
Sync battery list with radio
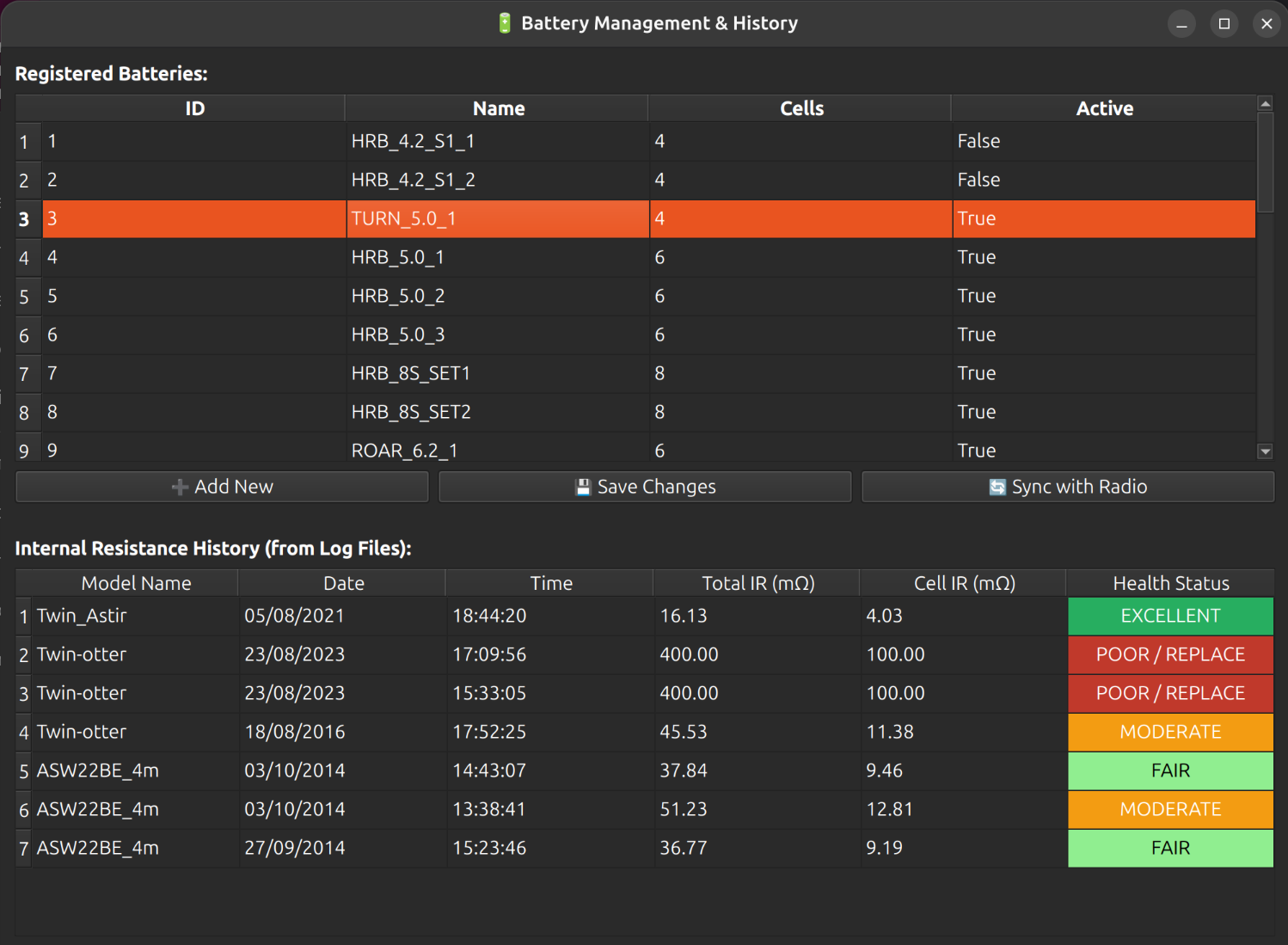(x=1068, y=487)
